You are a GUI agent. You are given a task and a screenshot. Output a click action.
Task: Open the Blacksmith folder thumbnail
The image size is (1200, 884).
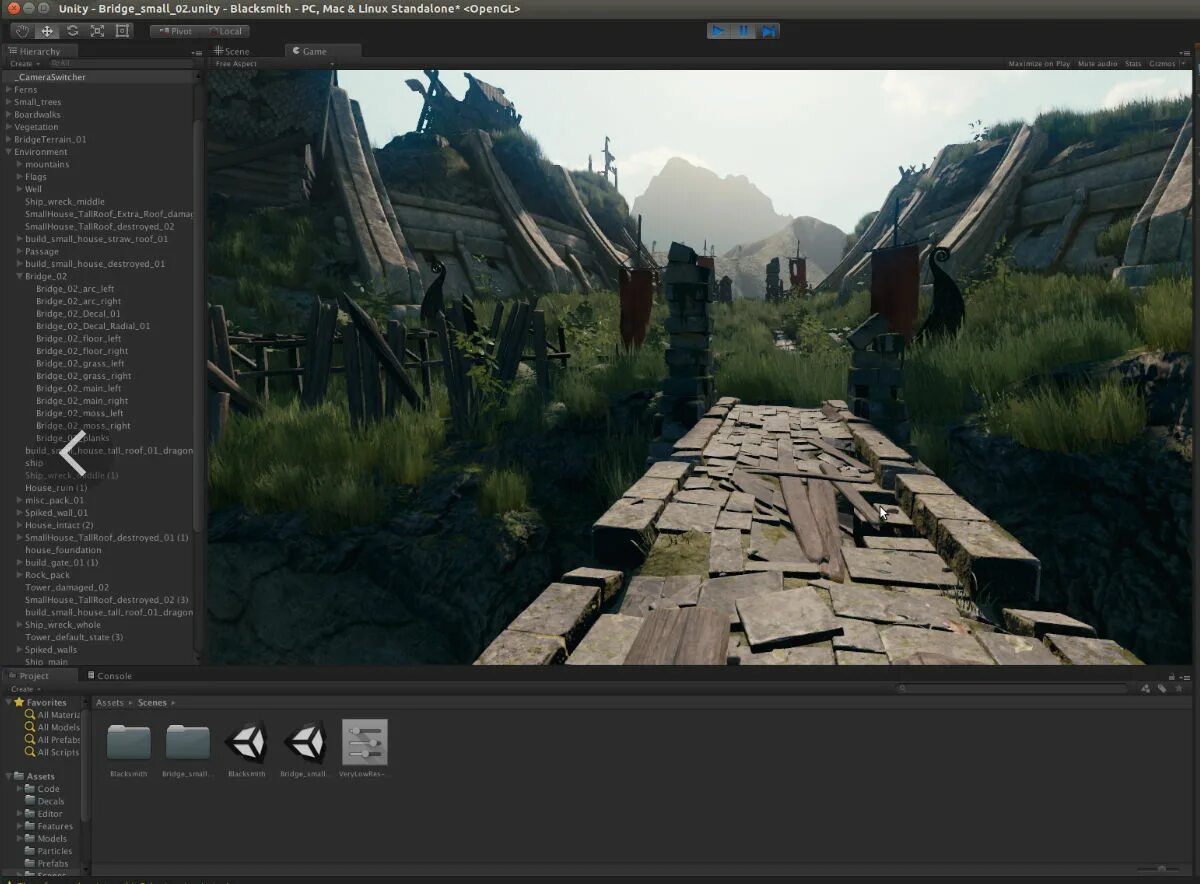coord(128,743)
